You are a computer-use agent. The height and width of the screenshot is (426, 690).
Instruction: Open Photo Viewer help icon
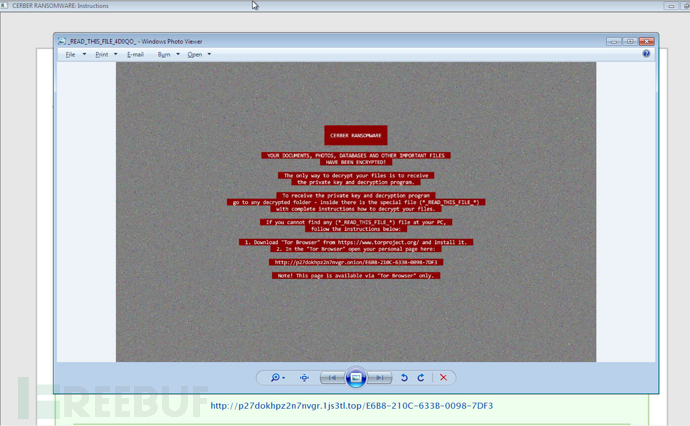click(x=646, y=54)
